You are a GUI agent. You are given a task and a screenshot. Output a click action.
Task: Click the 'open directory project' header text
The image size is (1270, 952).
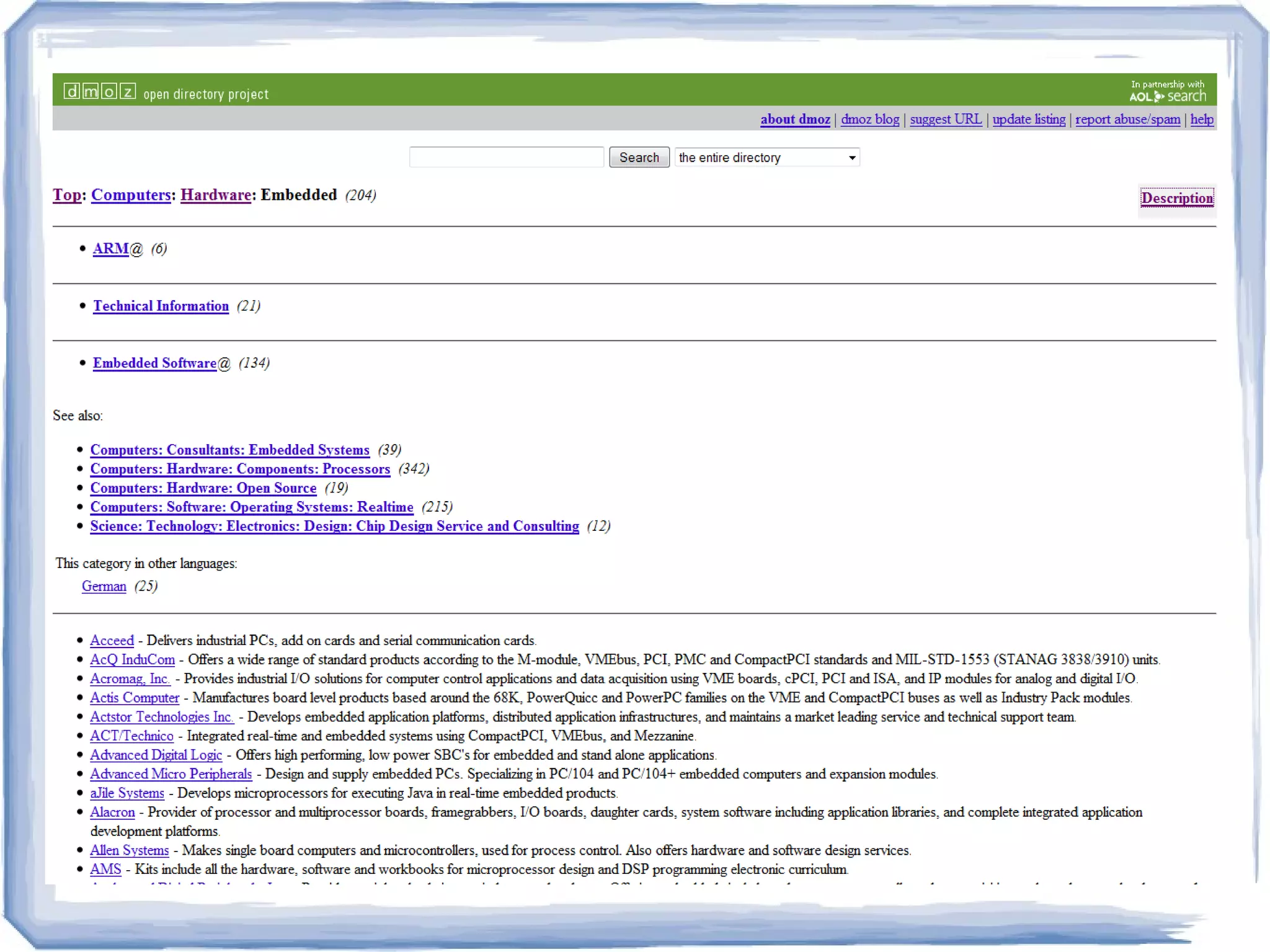[x=206, y=94]
